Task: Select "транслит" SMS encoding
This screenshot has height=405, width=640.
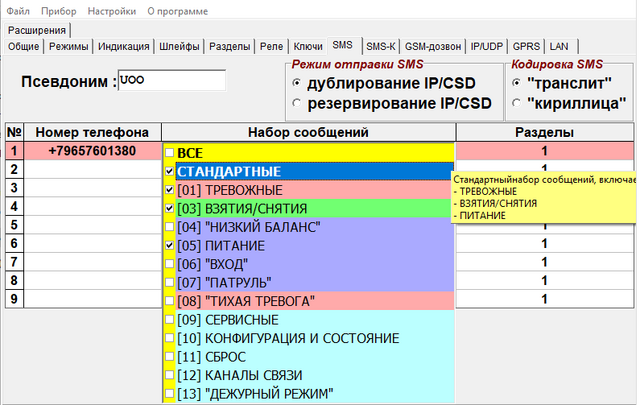Action: tap(515, 83)
